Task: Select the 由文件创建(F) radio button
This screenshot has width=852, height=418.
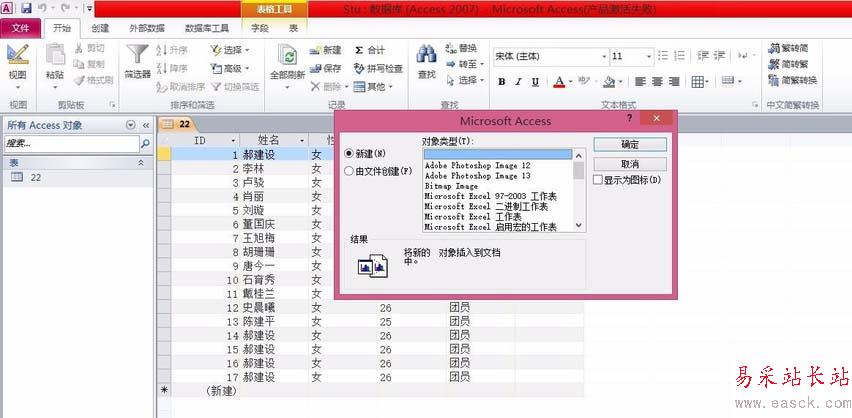Action: click(x=349, y=171)
